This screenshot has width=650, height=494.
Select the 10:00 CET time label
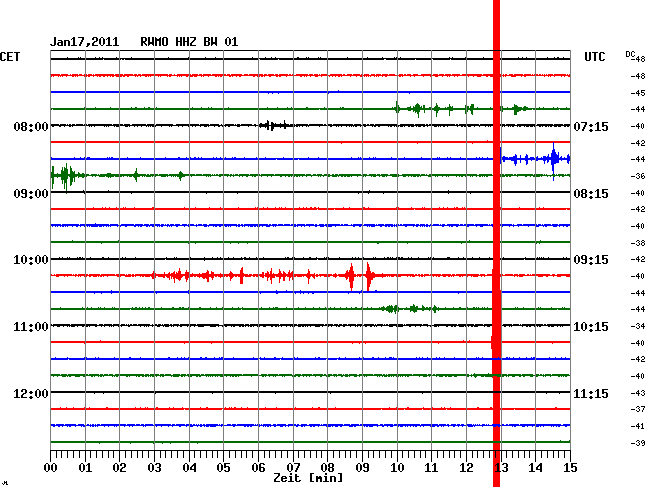point(31,260)
